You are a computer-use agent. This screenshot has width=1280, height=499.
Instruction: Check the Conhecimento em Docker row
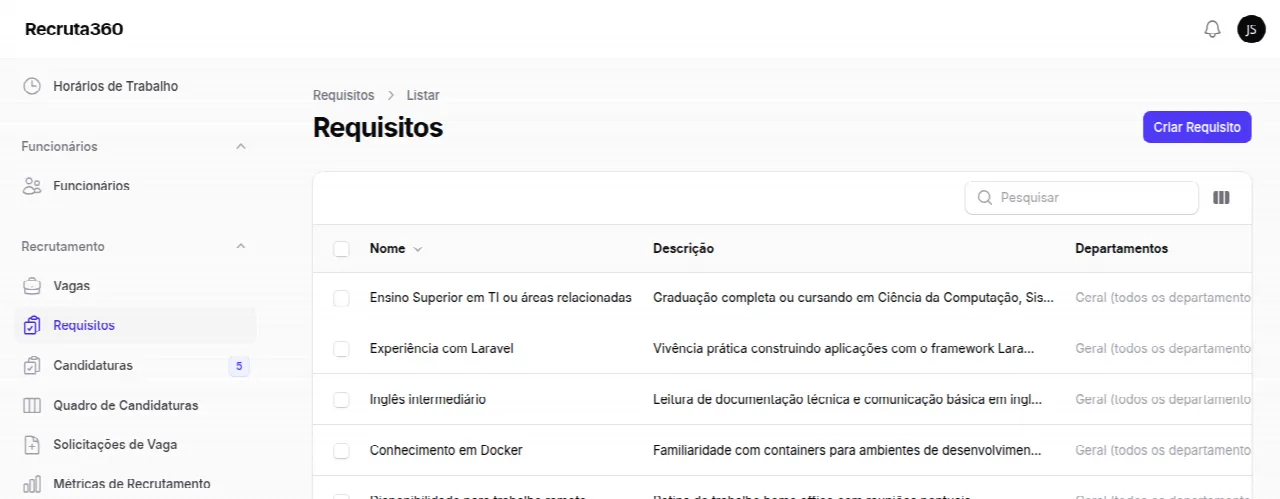341,451
